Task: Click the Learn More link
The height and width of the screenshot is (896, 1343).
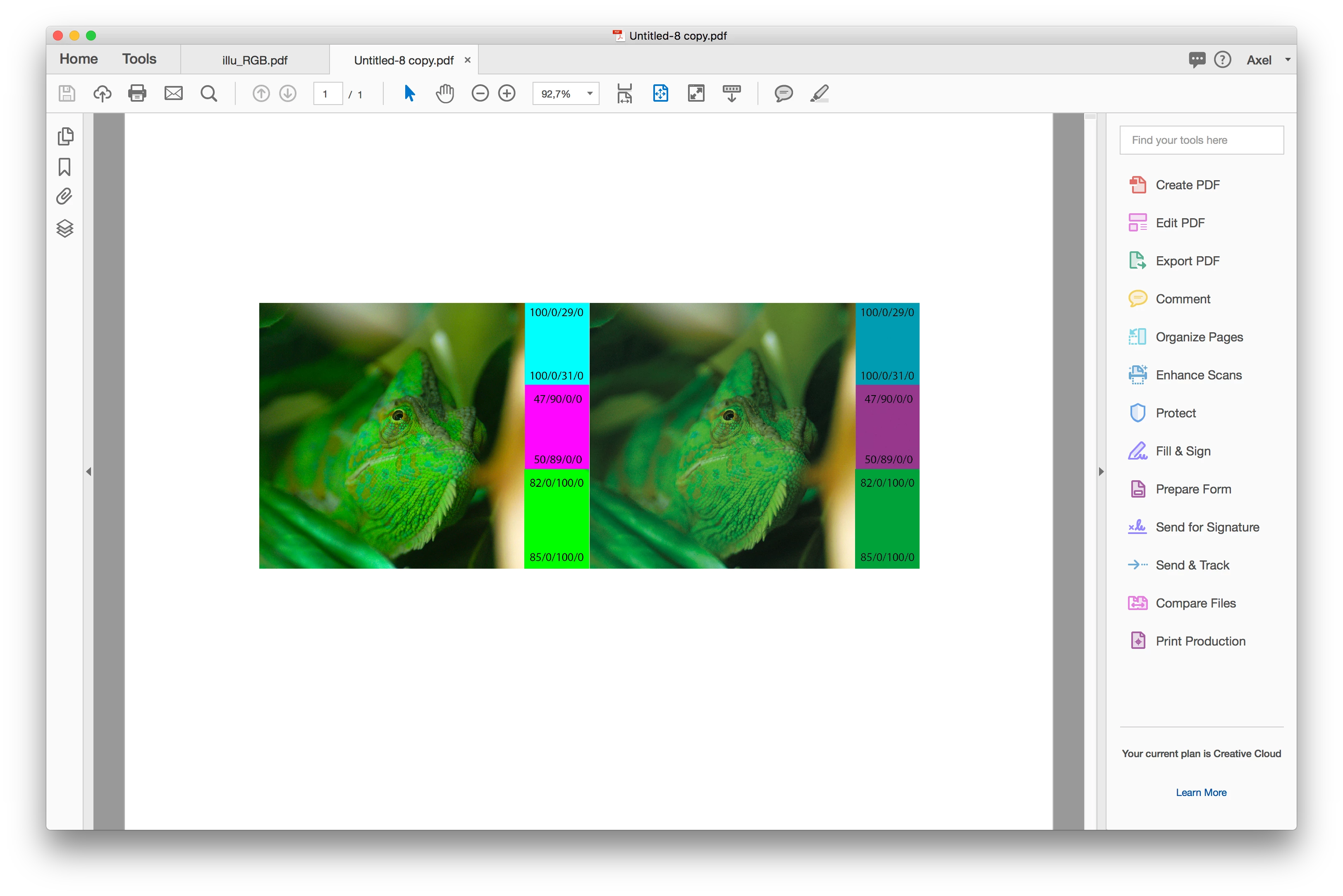Action: click(x=1201, y=792)
